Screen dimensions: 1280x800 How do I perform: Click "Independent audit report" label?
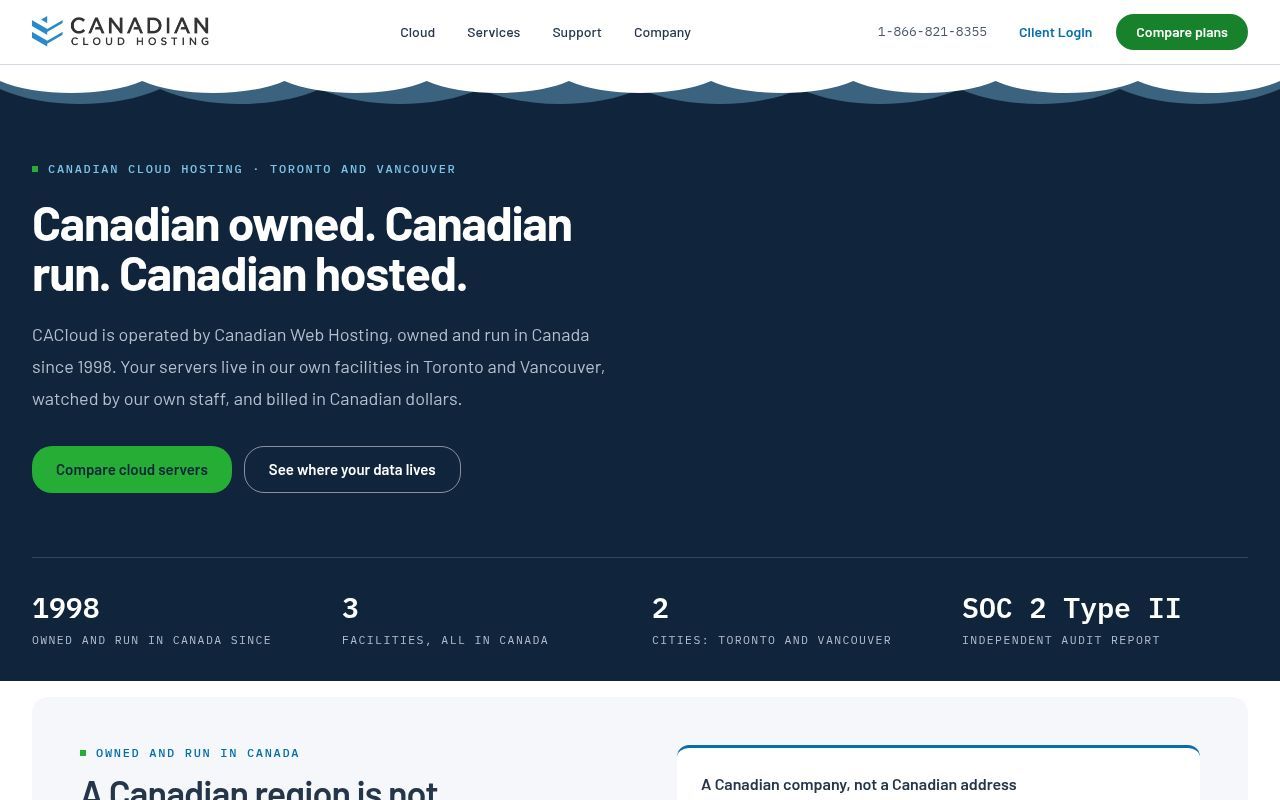click(1061, 640)
